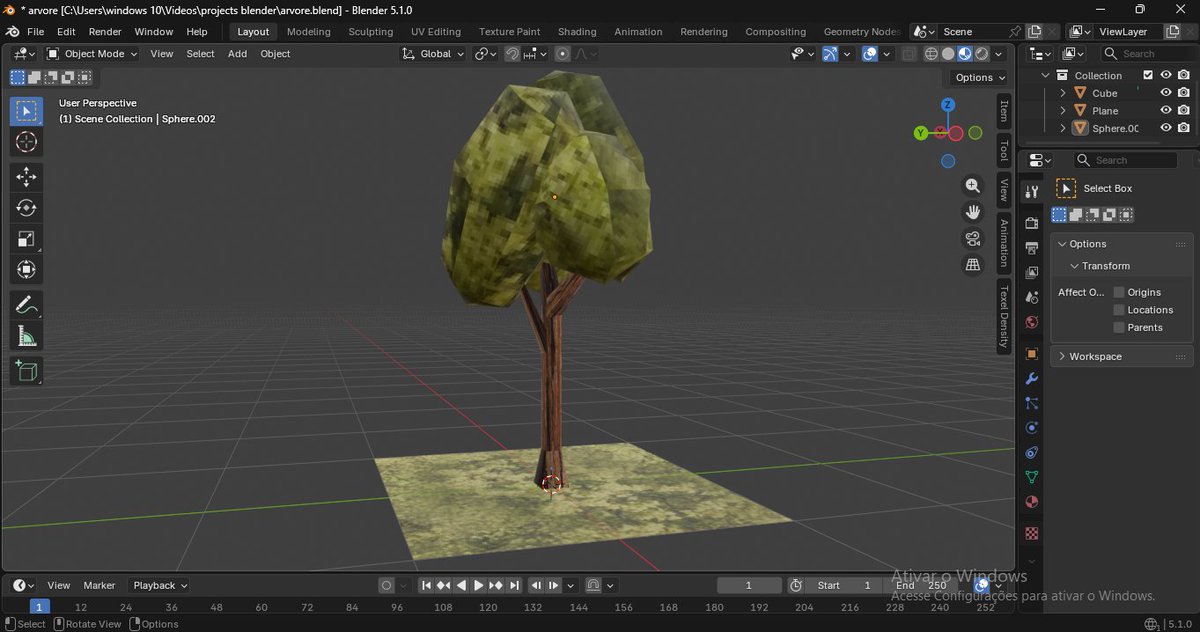
Task: Play animation forward in timeline
Action: [478, 585]
